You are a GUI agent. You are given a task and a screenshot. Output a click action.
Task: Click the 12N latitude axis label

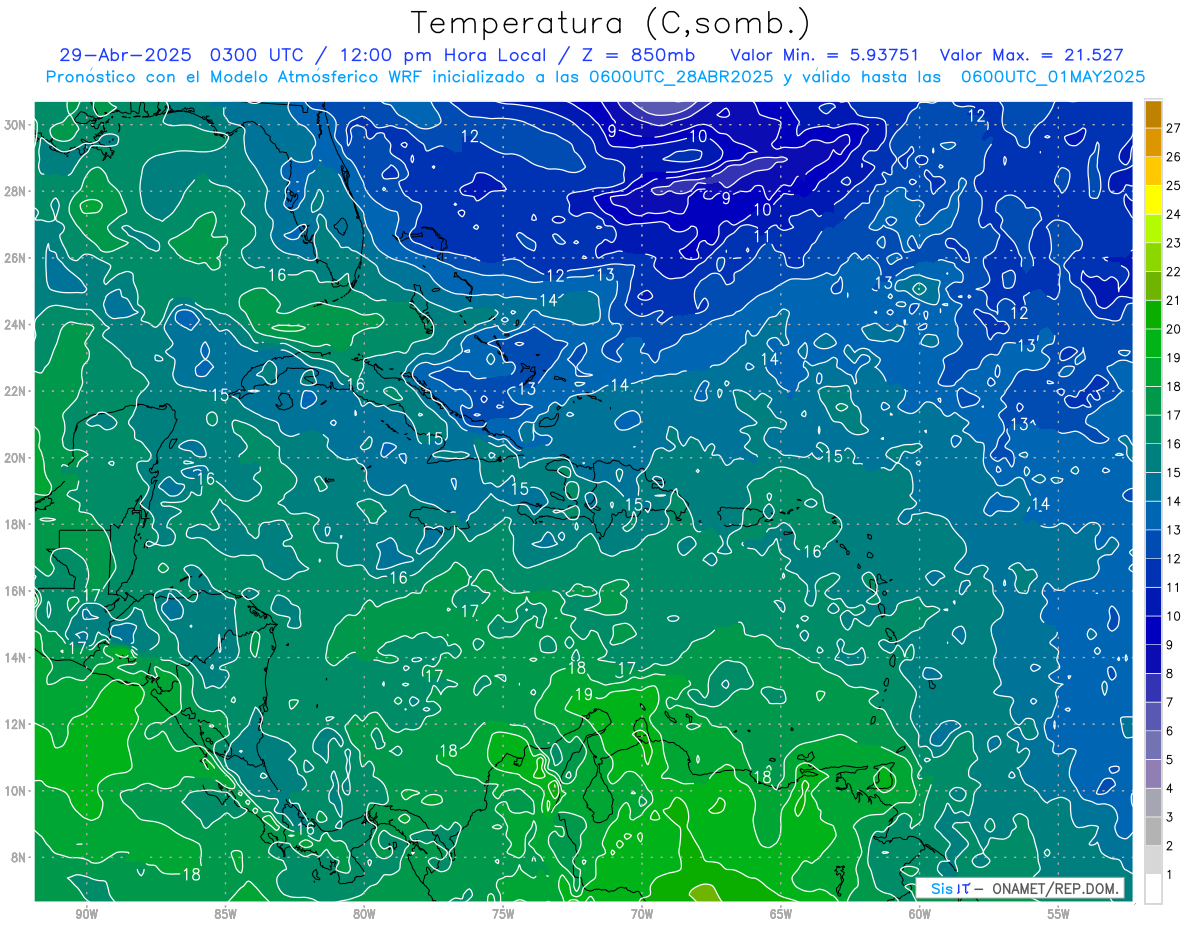click(x=15, y=724)
